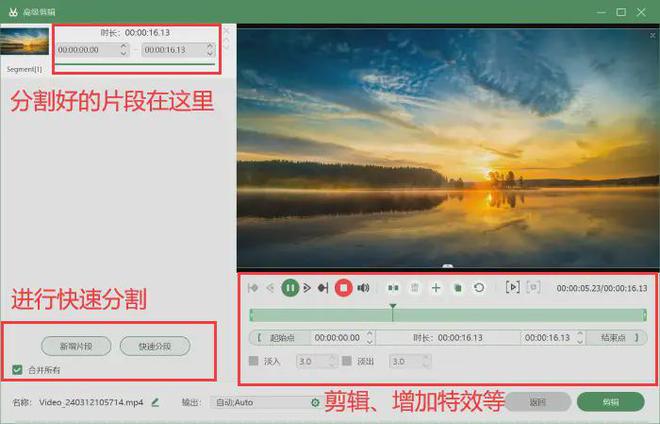Click the trash delete segment icon
The height and width of the screenshot is (424, 660).
tap(414, 288)
